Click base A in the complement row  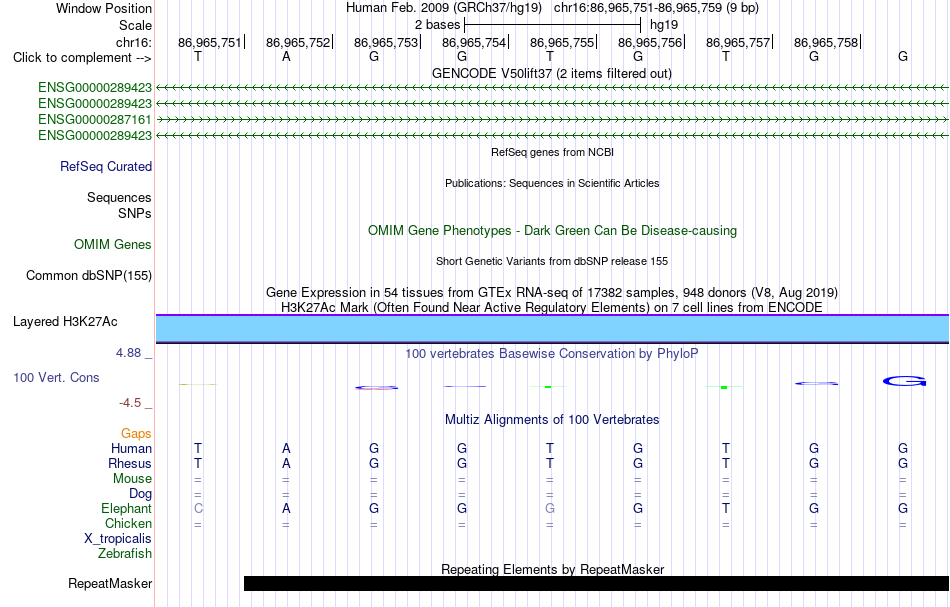pyautogui.click(x=286, y=56)
